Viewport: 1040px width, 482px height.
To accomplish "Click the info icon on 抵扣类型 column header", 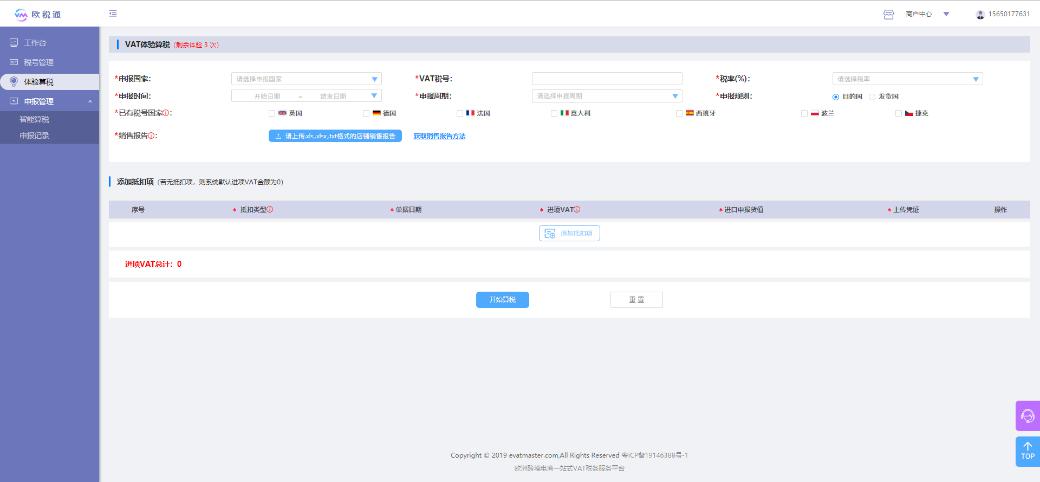I will click(x=270, y=210).
